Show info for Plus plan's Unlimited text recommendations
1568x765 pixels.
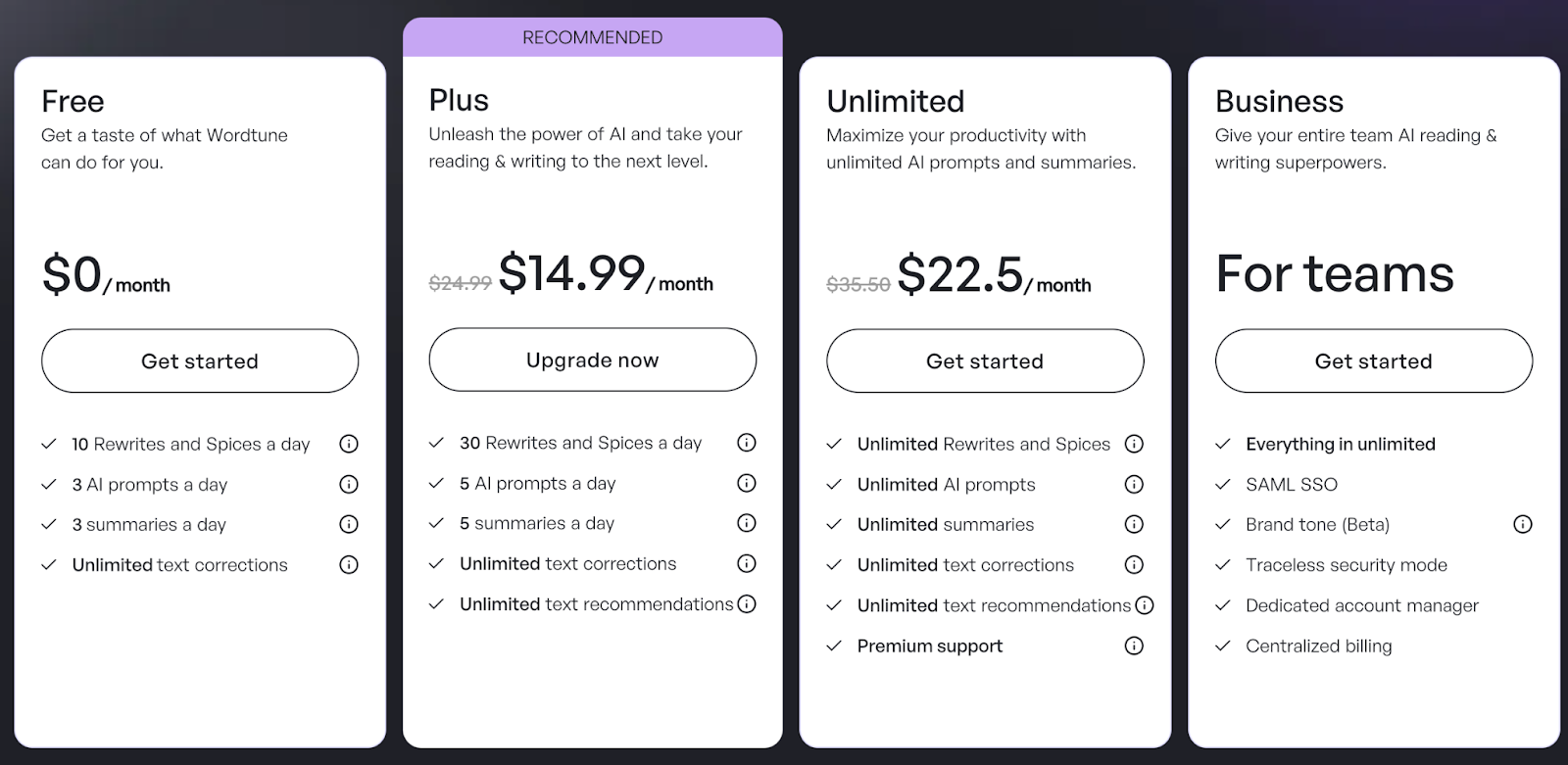point(747,603)
